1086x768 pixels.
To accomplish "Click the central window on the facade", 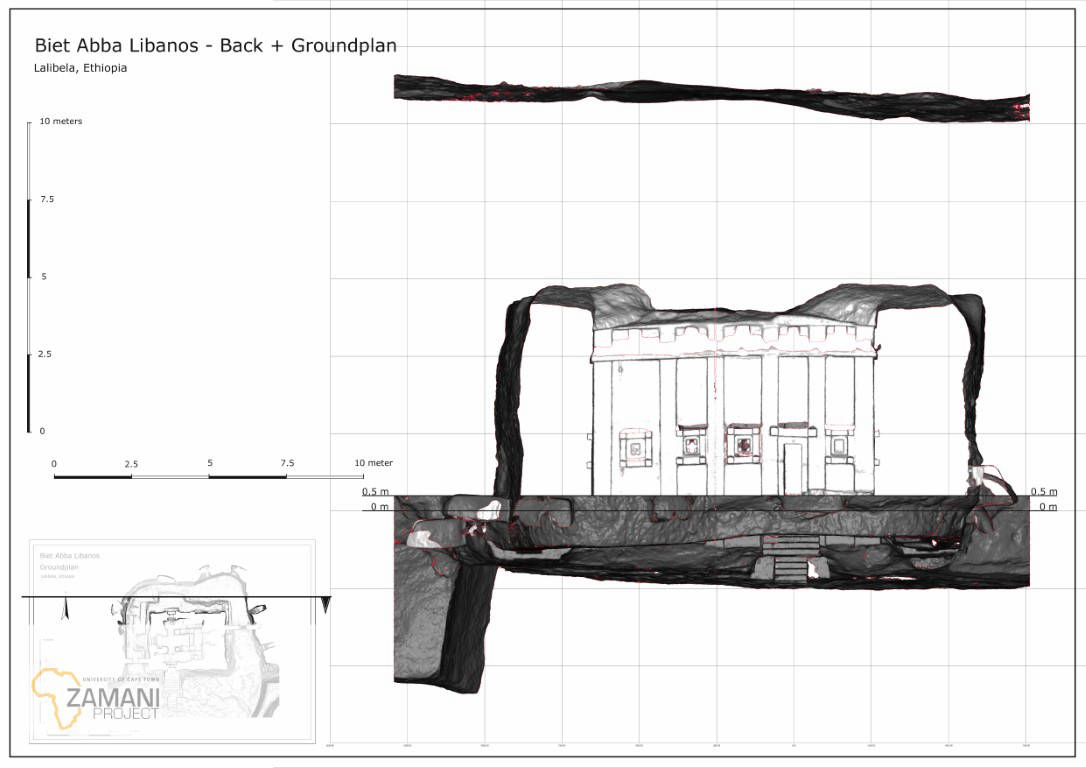I will [742, 444].
